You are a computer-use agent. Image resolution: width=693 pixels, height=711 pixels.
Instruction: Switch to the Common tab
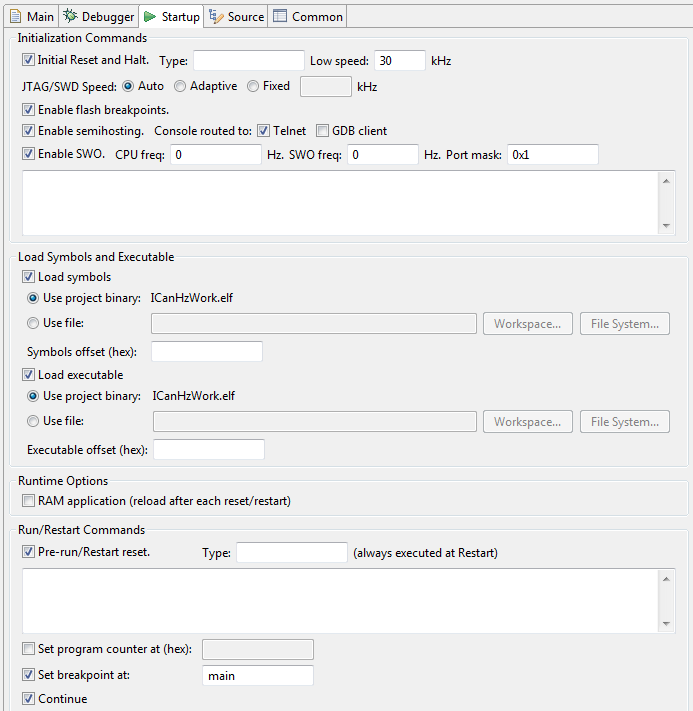pyautogui.click(x=308, y=16)
